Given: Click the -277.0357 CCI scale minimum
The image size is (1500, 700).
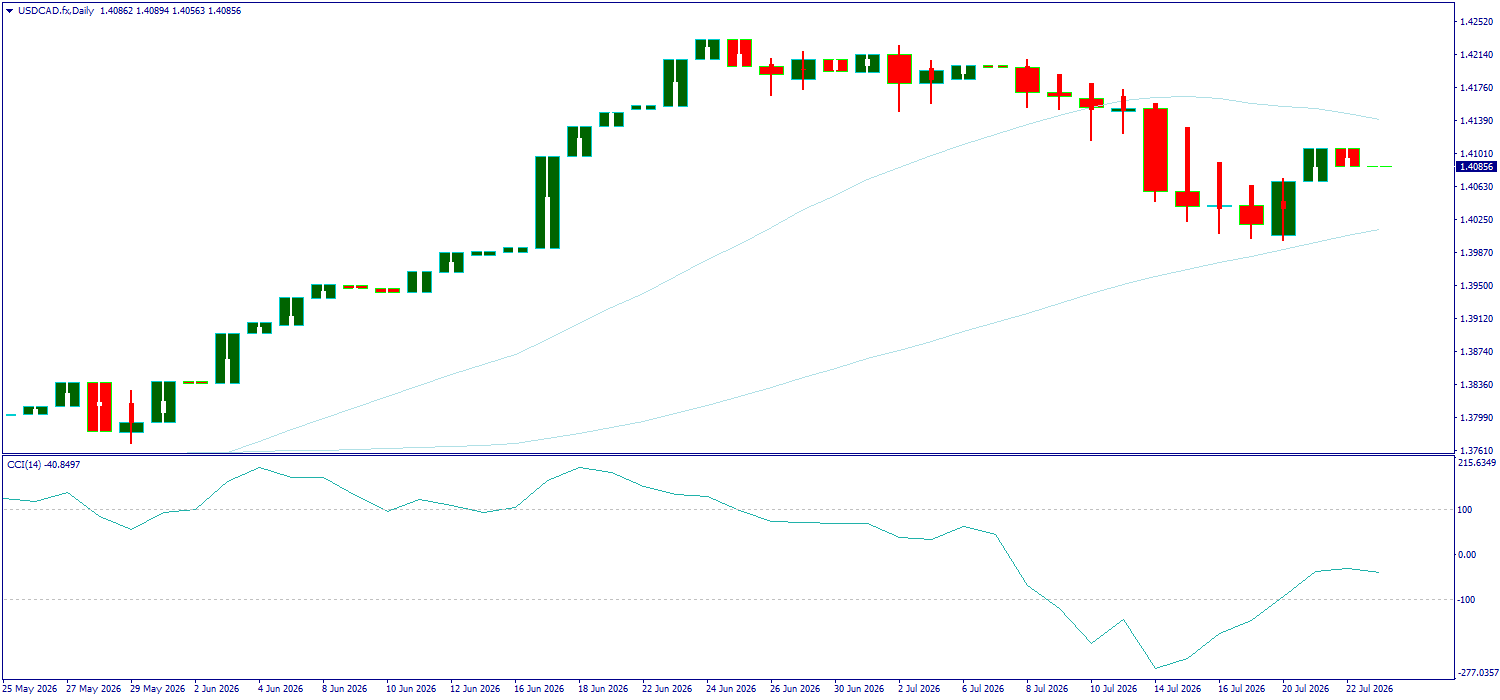Looking at the screenshot, I should click(1478, 673).
